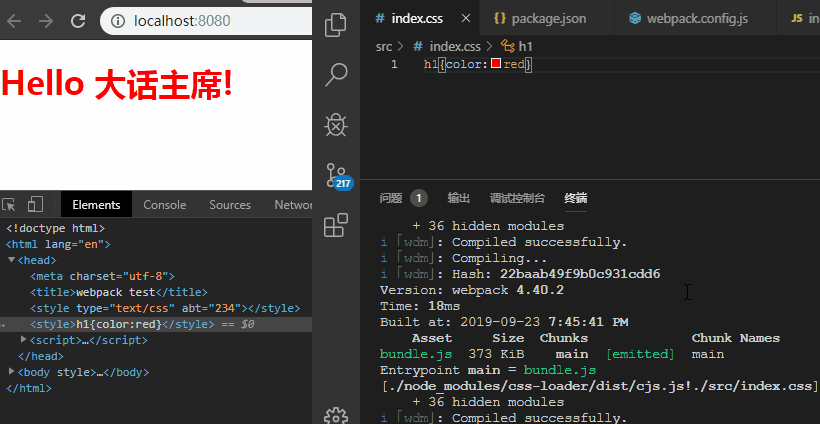The image size is (820, 424).
Task: Click Built at: 2019-09-23 7:45:41 PM line
Action: tap(504, 322)
